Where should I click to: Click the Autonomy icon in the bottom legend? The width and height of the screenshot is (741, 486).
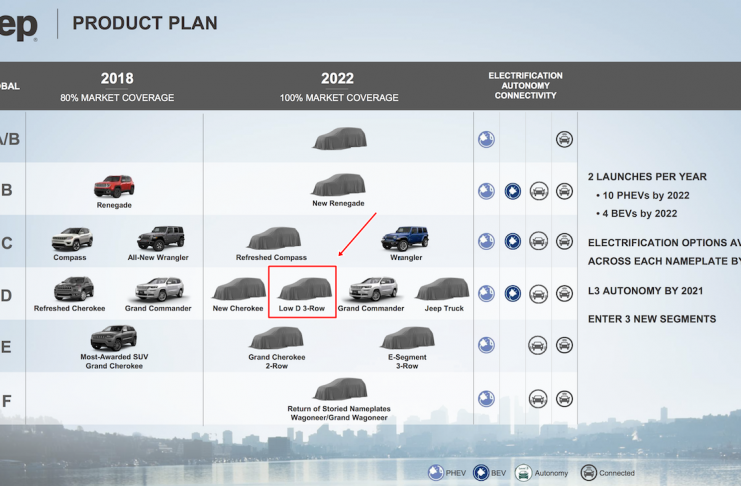point(524,473)
